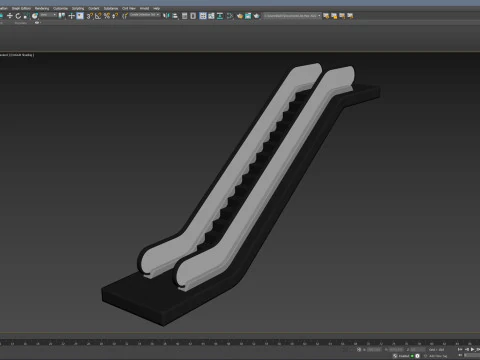Toggle Percent Snap

coord(107,16)
